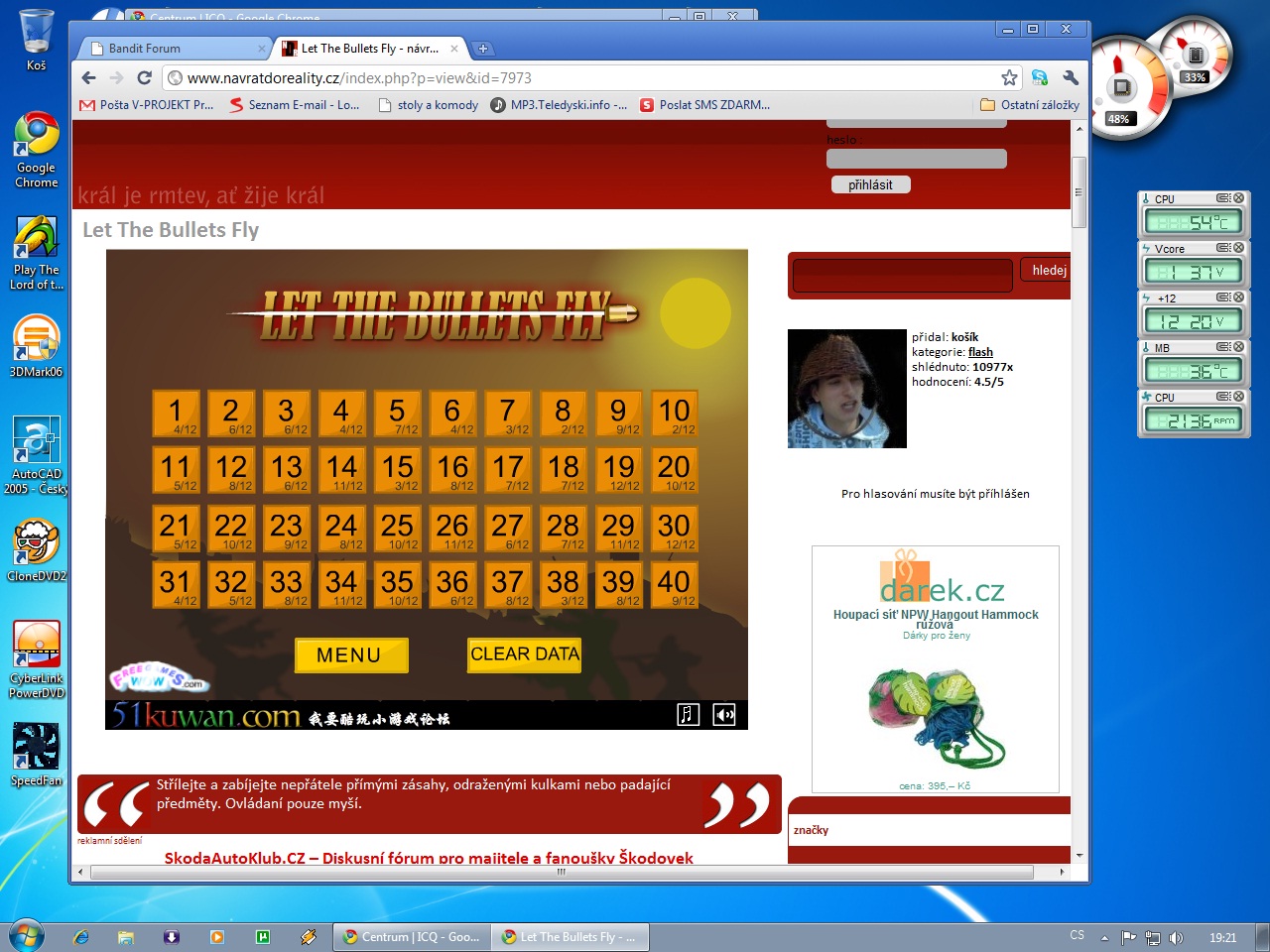Open the flash category link

(x=980, y=352)
